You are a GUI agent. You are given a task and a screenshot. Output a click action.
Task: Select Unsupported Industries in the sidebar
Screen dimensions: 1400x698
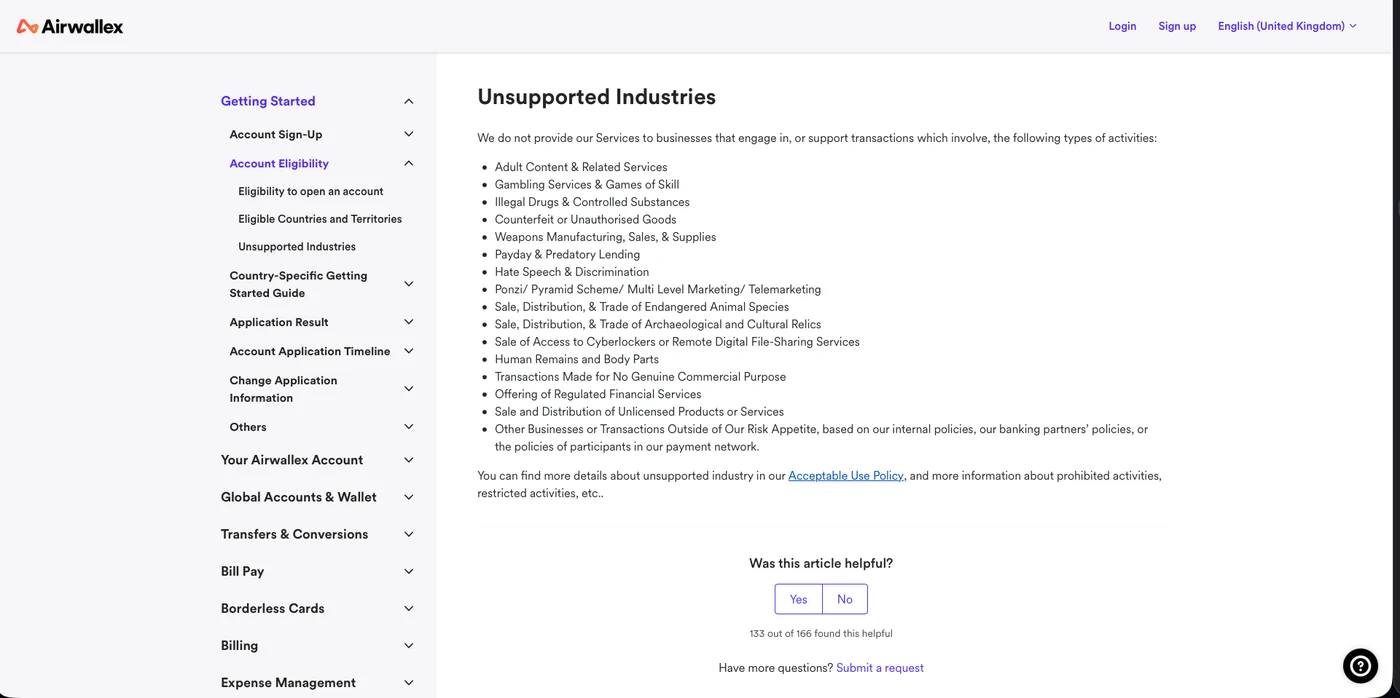[x=297, y=247]
